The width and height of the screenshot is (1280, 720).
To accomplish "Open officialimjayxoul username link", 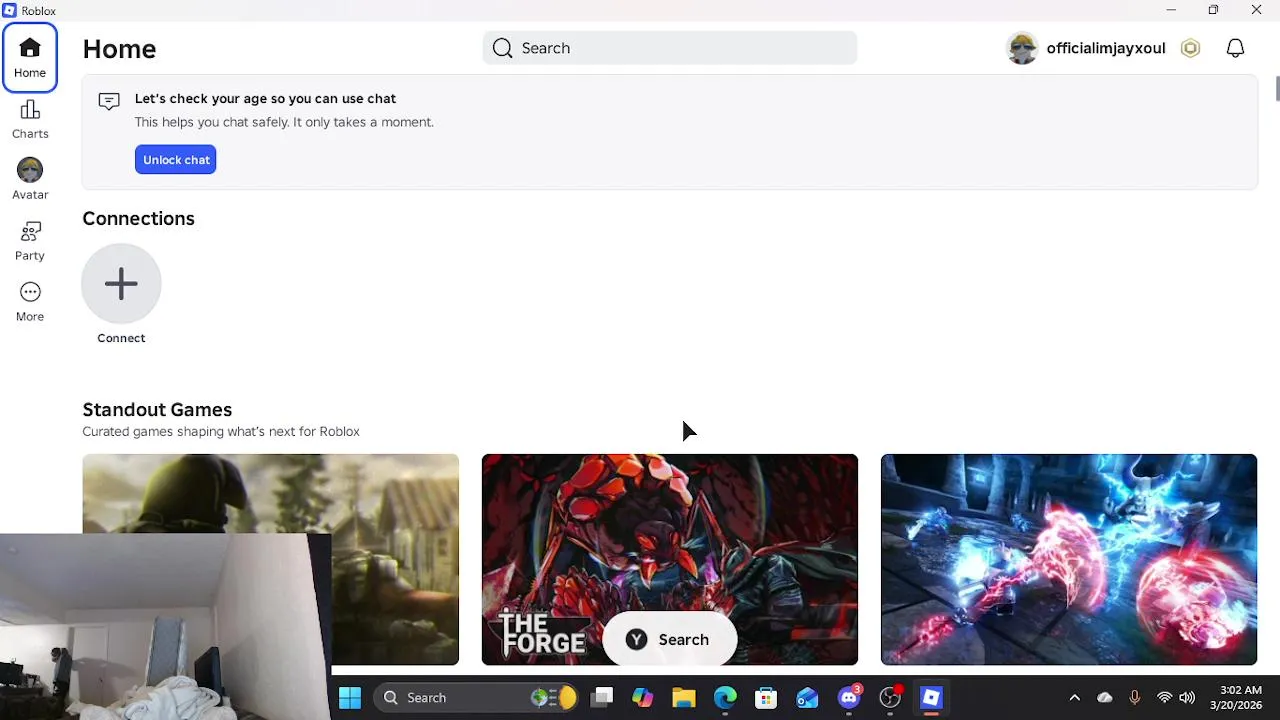I will (x=1105, y=48).
